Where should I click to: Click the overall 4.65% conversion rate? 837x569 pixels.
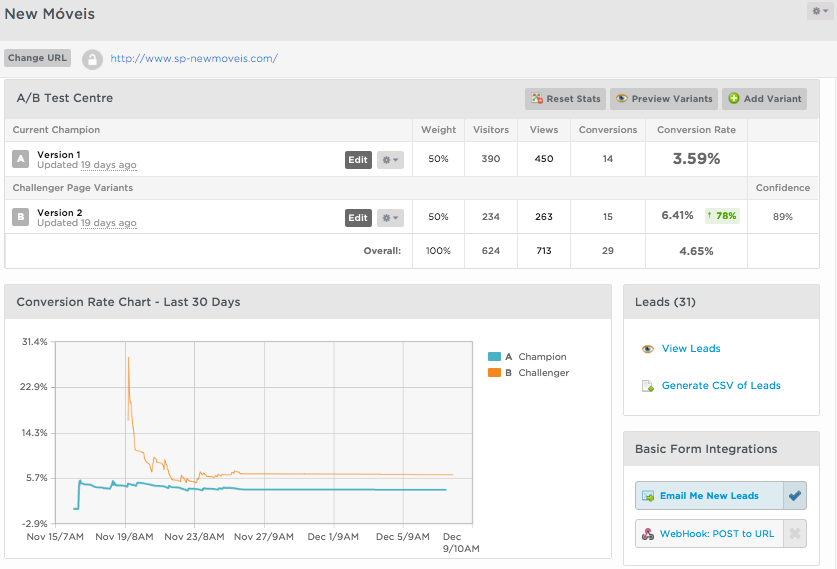[x=696, y=251]
